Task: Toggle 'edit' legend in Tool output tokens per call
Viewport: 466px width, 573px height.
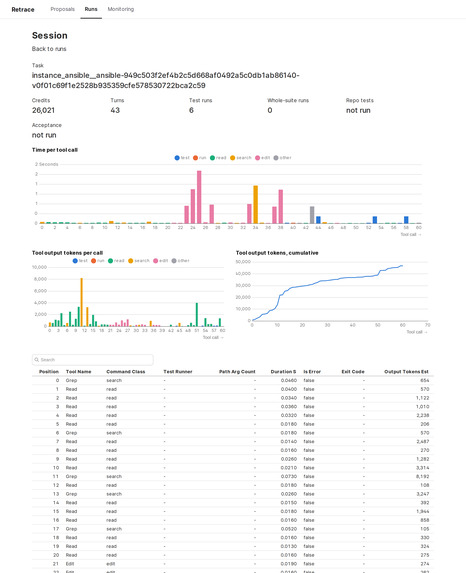Action: [x=160, y=261]
